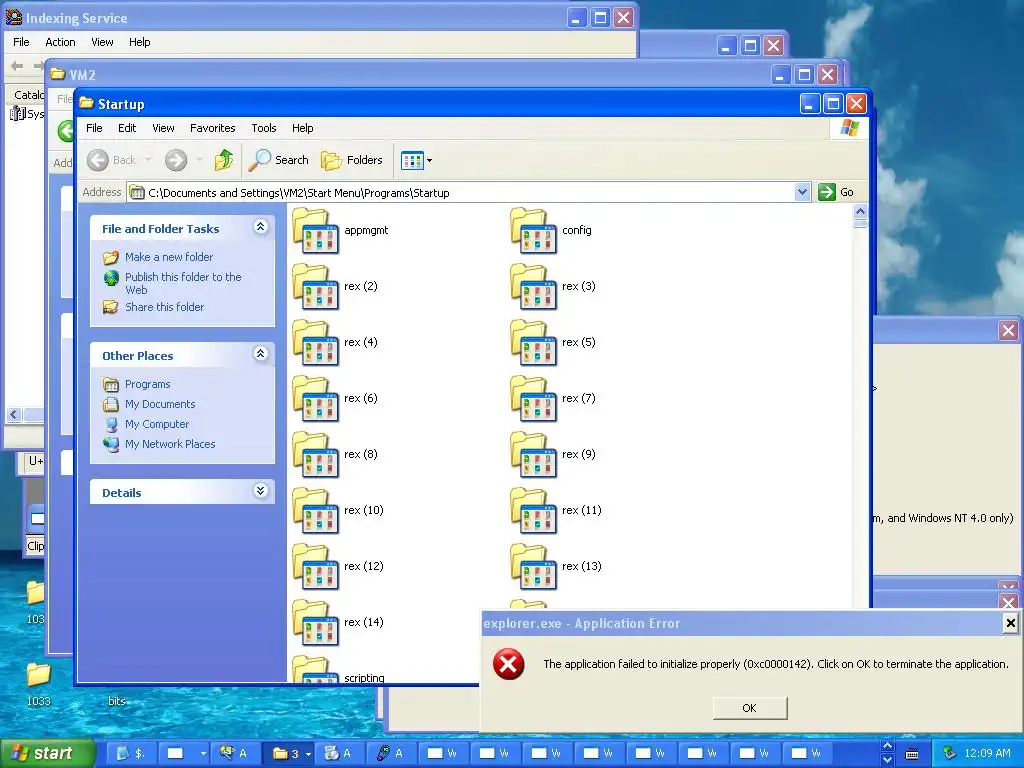
Task: Click the Go button
Action: pyautogui.click(x=837, y=192)
